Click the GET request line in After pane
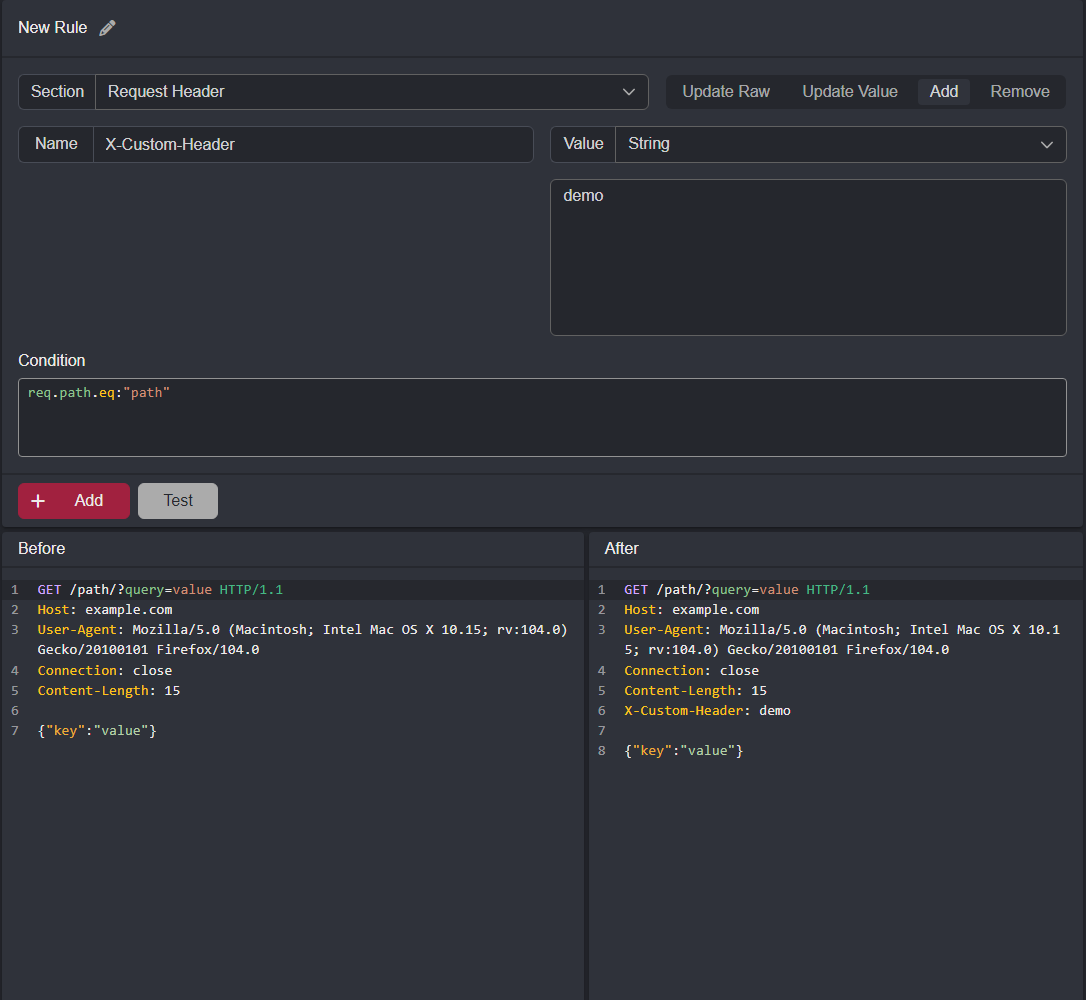The width and height of the screenshot is (1086, 1000). [747, 589]
